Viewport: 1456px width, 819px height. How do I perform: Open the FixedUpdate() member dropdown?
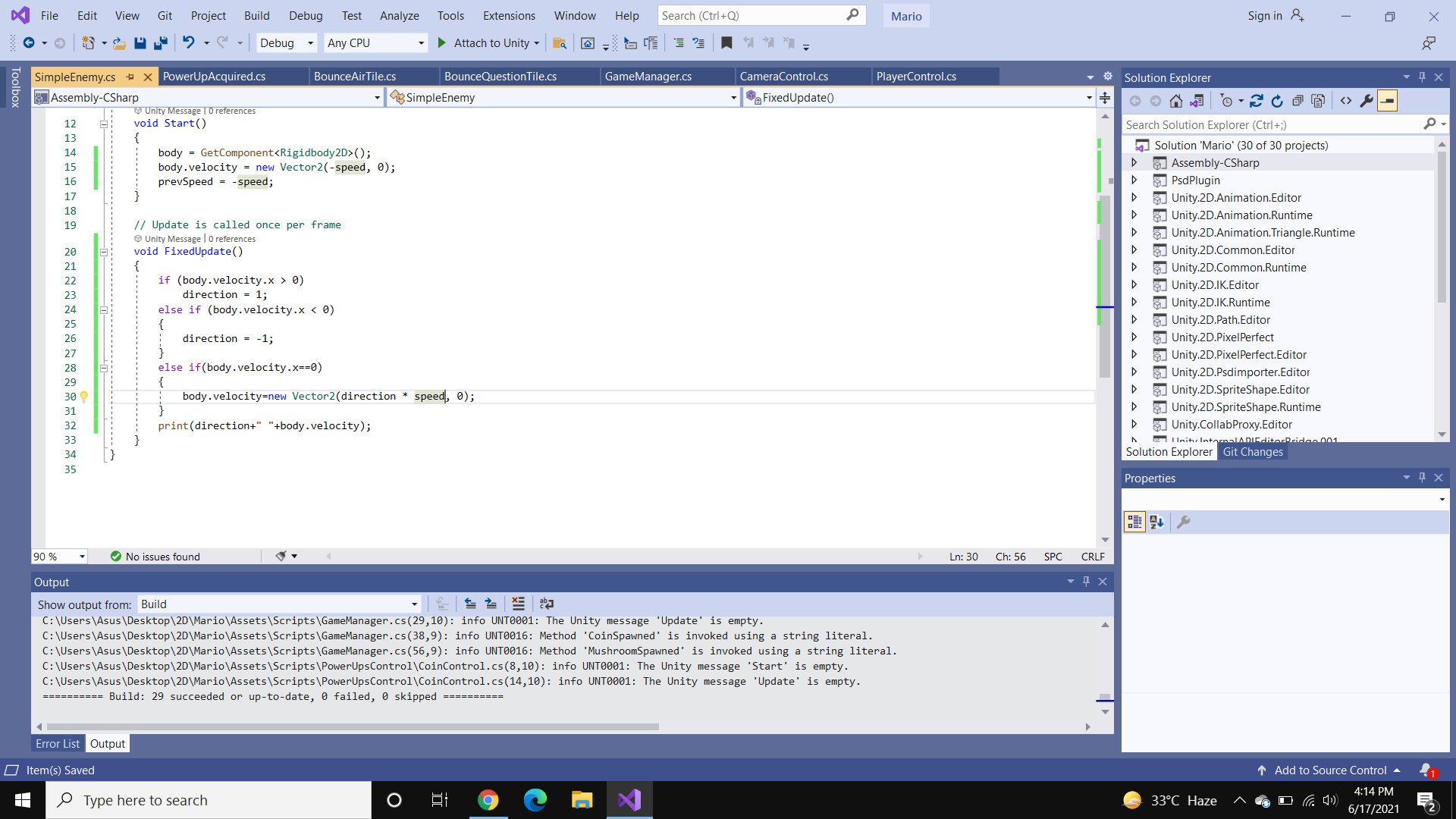tap(919, 97)
